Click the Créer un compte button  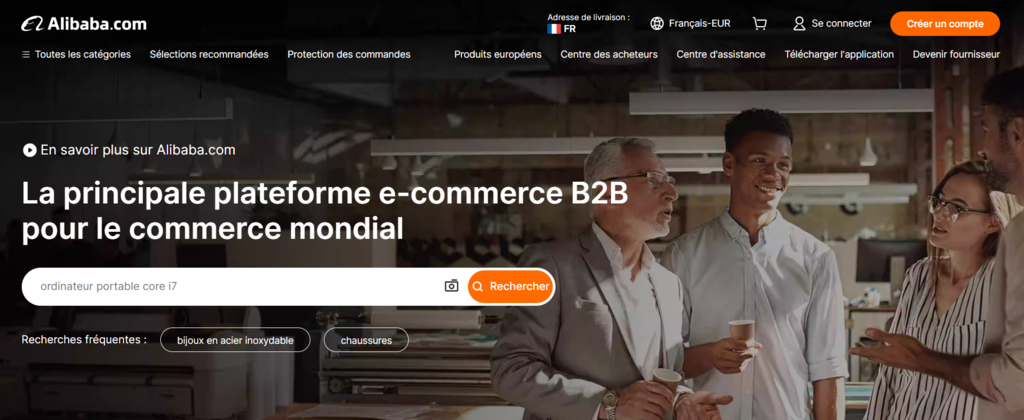click(945, 24)
